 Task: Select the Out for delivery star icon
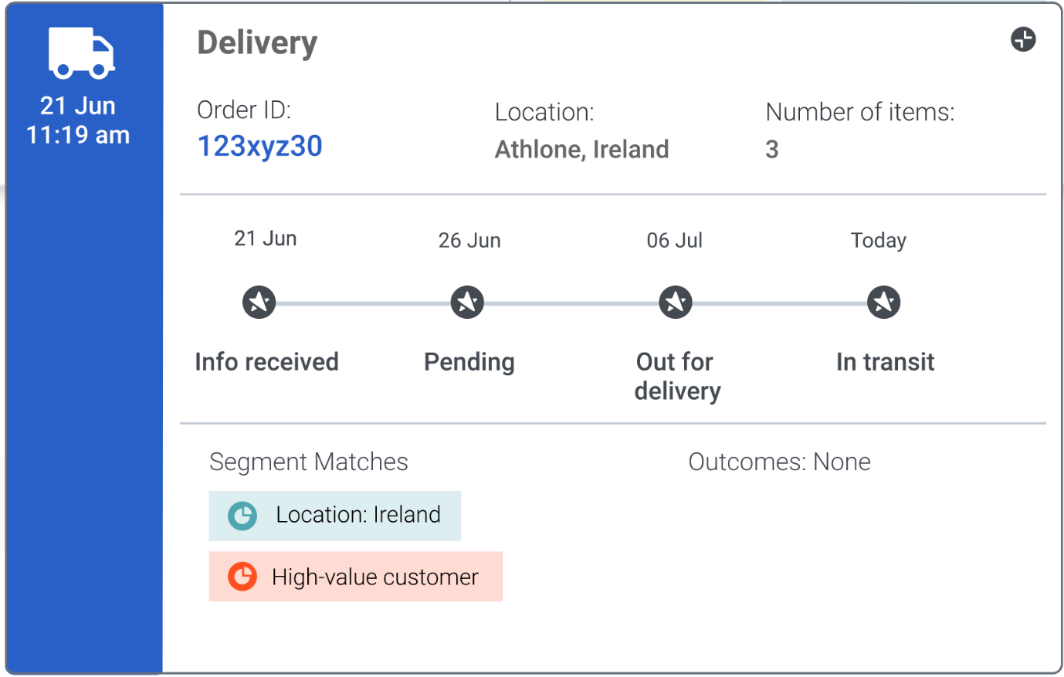676,302
